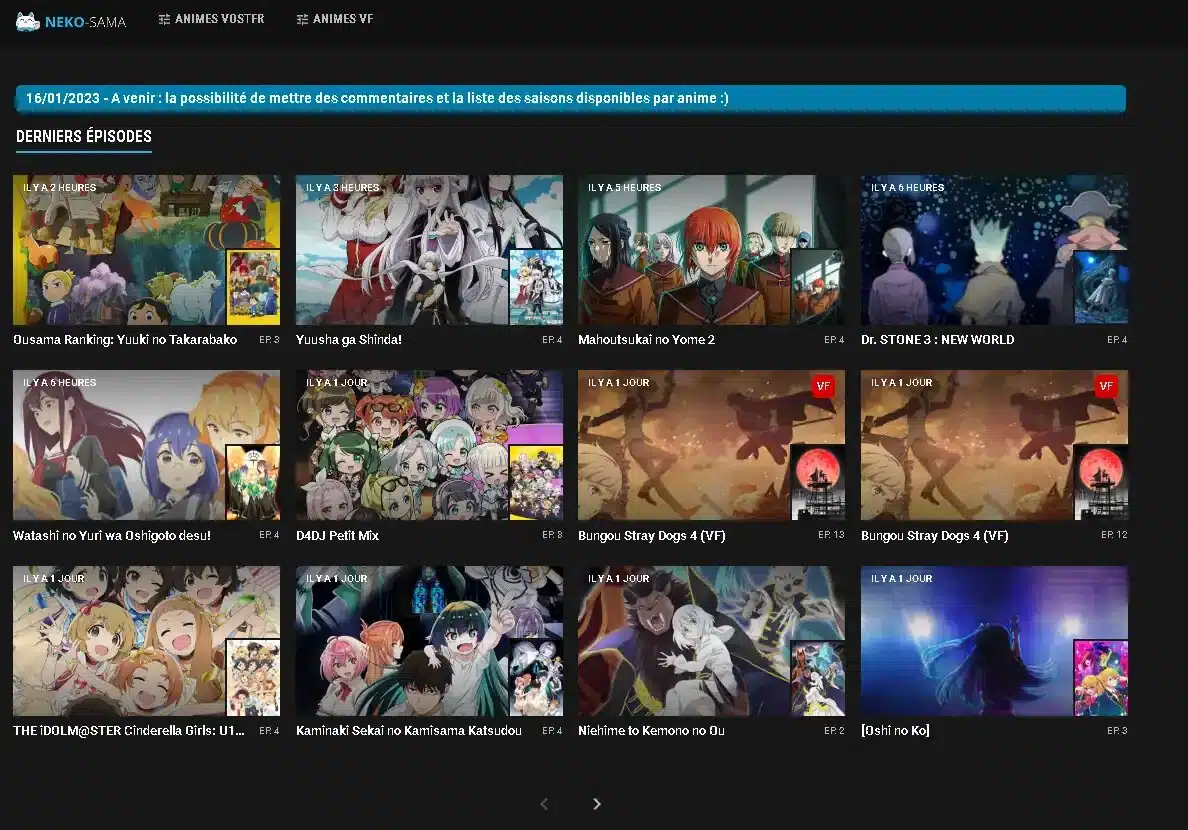
Task: Open Ousama Ranking episode thumbnail
Action: [x=146, y=250]
